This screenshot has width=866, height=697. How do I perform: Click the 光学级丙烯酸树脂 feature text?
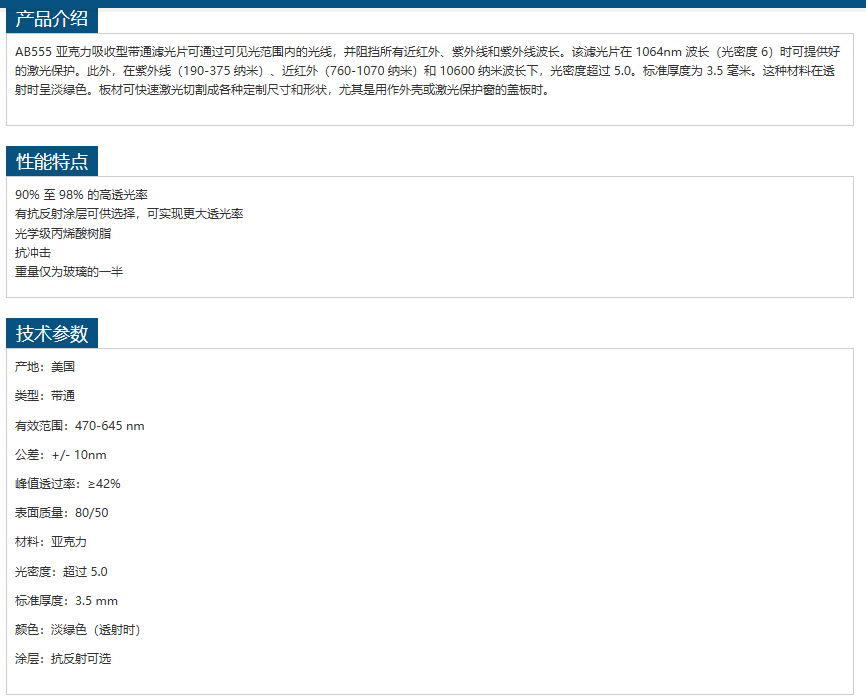click(x=63, y=233)
